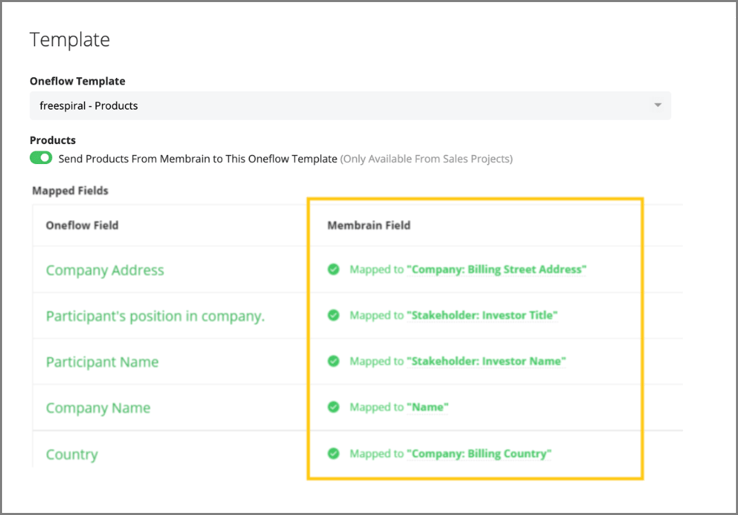738x515 pixels.
Task: Click the green checkmark beside Investor Title mapping
Action: tap(333, 315)
